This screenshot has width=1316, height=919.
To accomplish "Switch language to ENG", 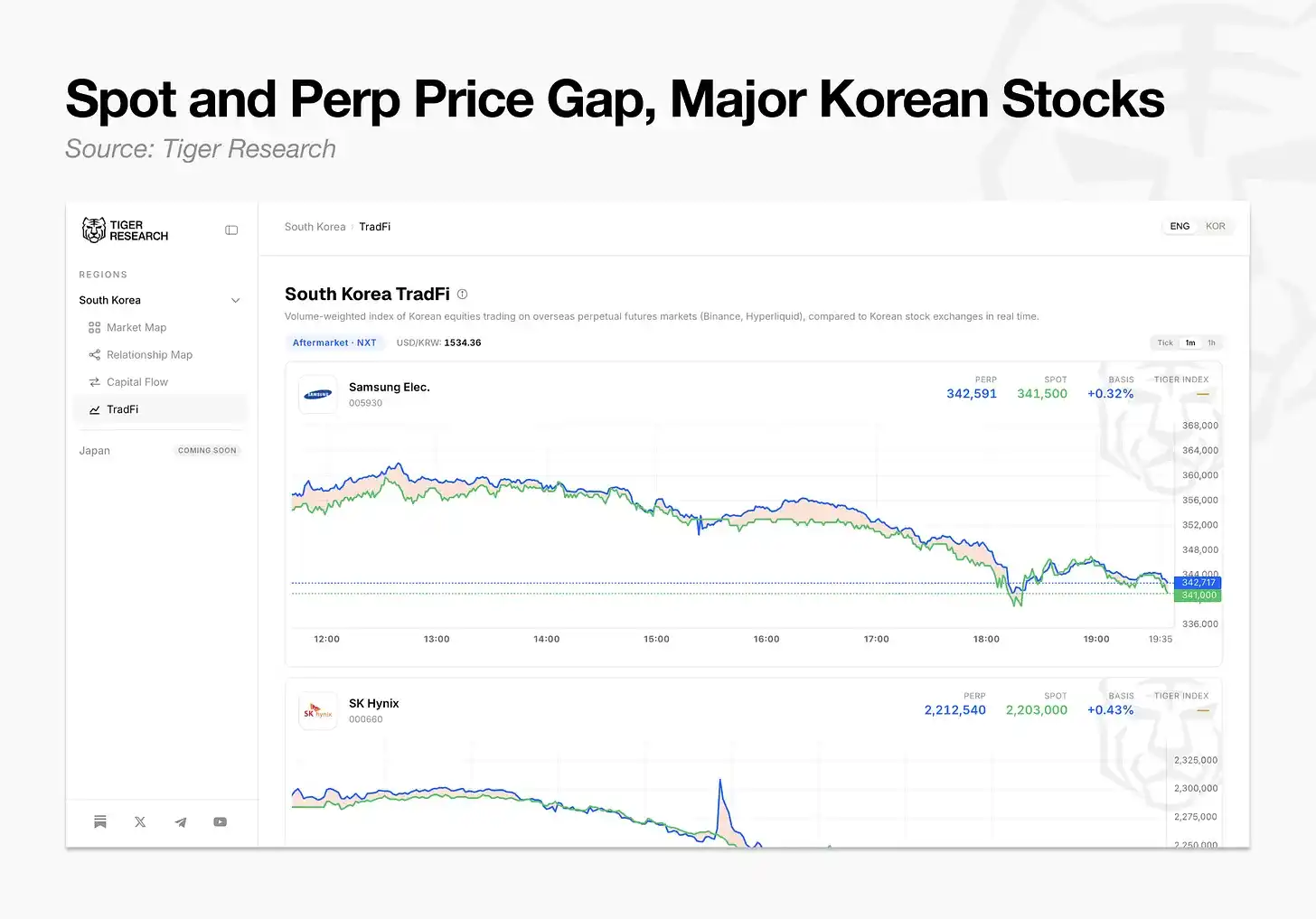I will (x=1180, y=227).
